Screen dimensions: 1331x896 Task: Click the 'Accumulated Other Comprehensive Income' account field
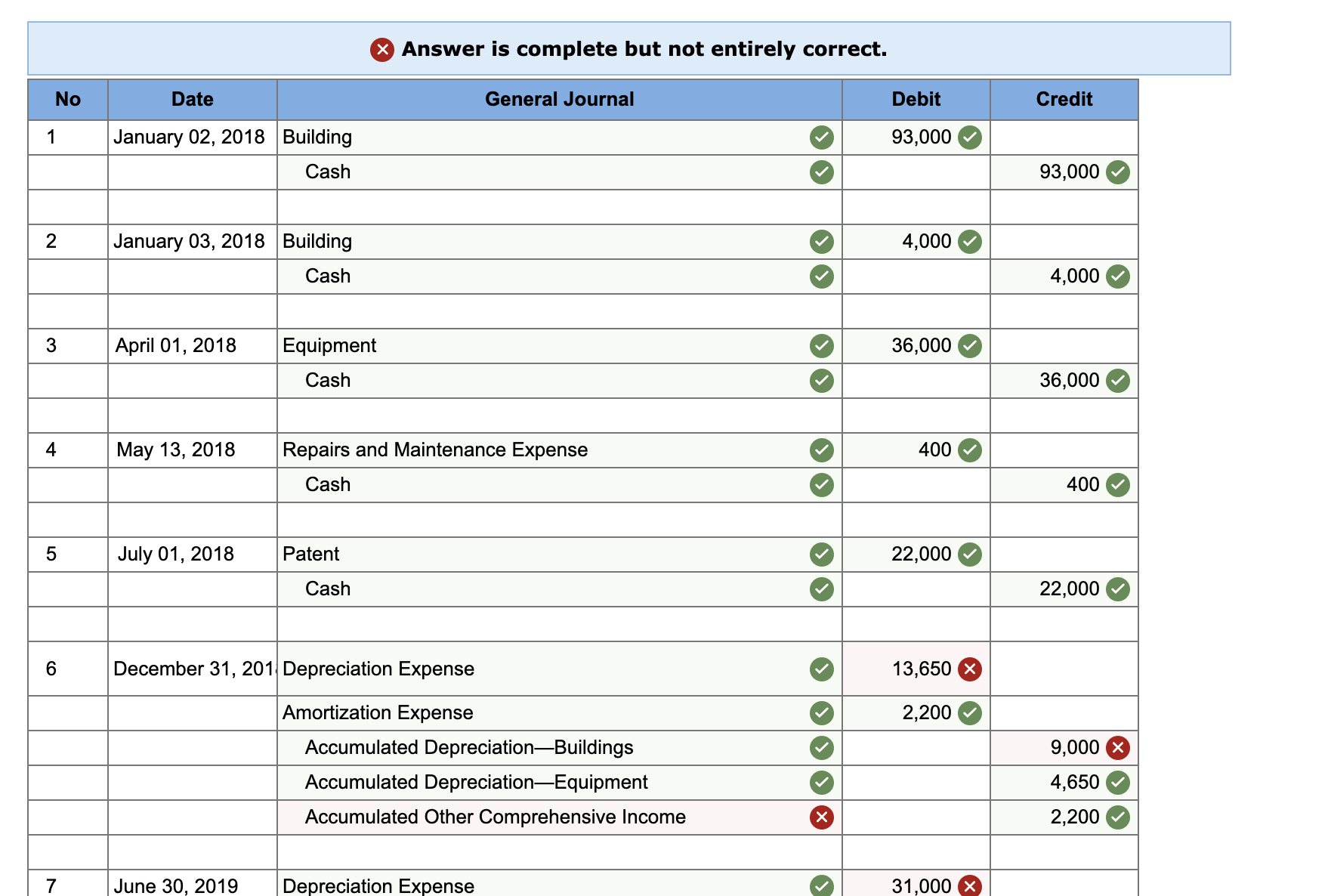pos(560,817)
